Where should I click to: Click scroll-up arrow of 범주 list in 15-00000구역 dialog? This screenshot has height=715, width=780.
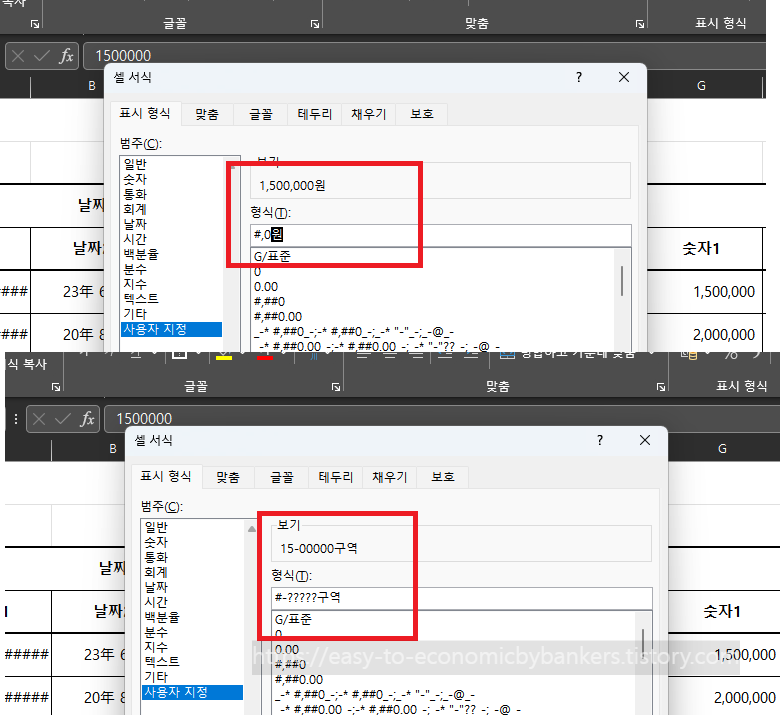point(252,529)
